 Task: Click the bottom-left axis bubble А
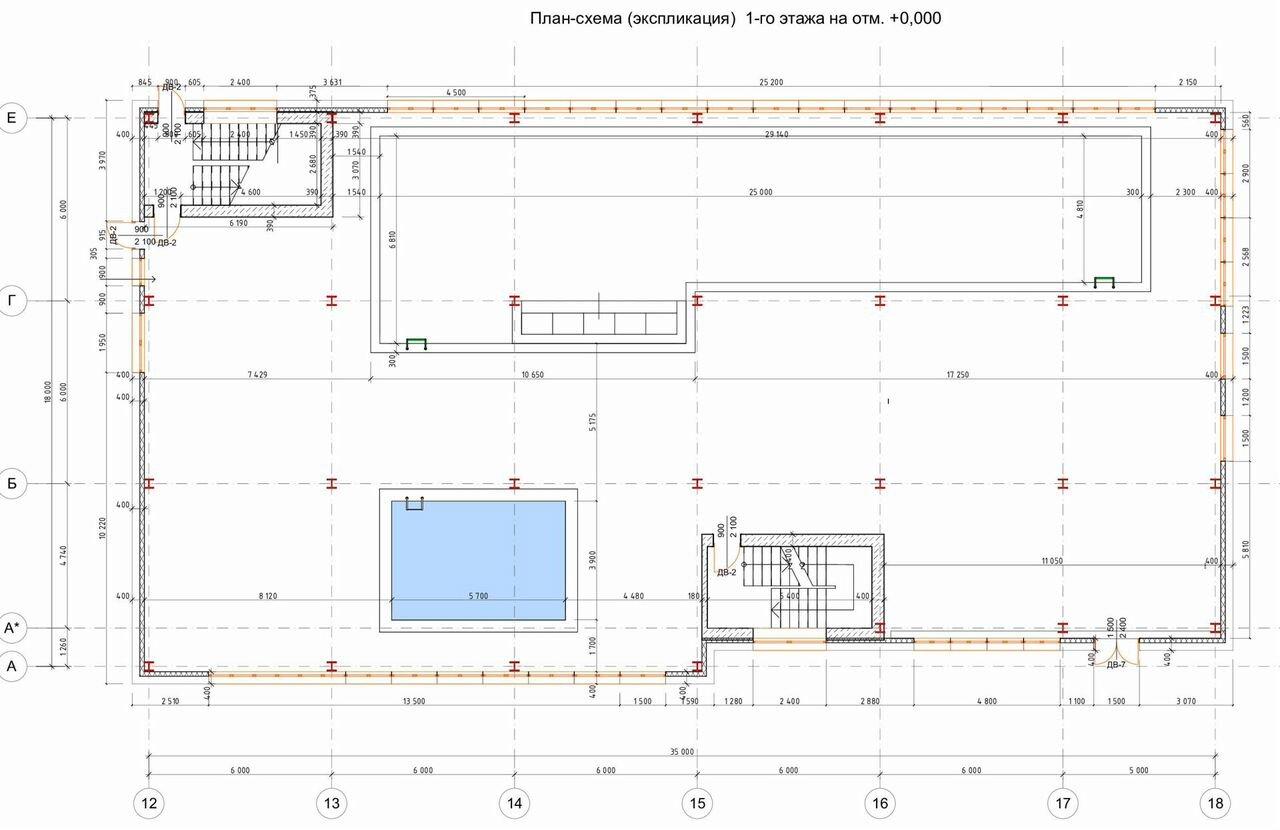tap(12, 666)
